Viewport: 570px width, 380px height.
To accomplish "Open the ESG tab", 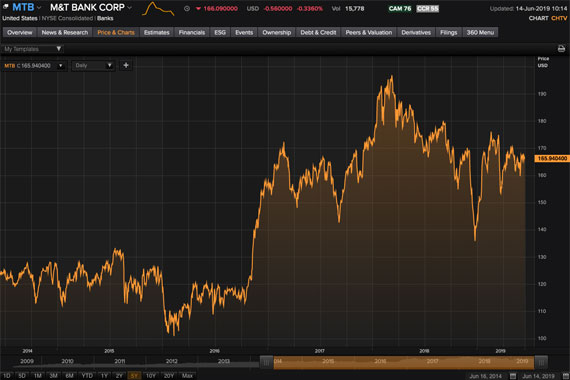I will 220,32.
